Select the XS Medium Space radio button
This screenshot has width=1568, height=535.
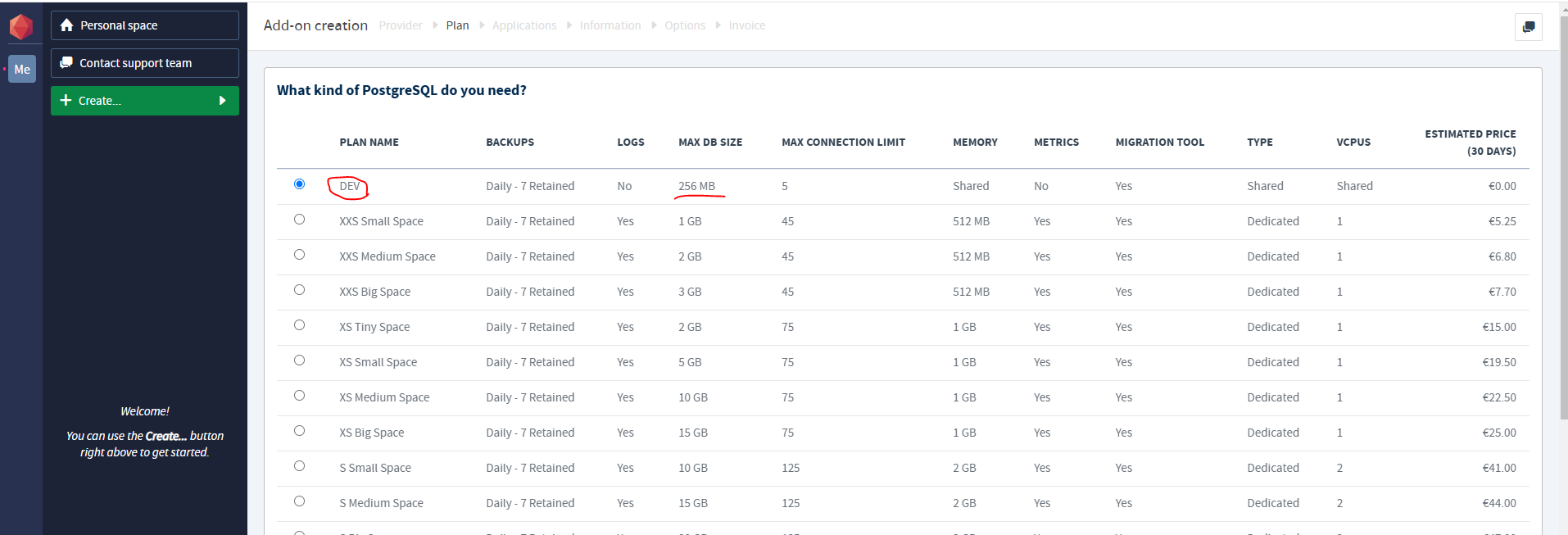(299, 395)
